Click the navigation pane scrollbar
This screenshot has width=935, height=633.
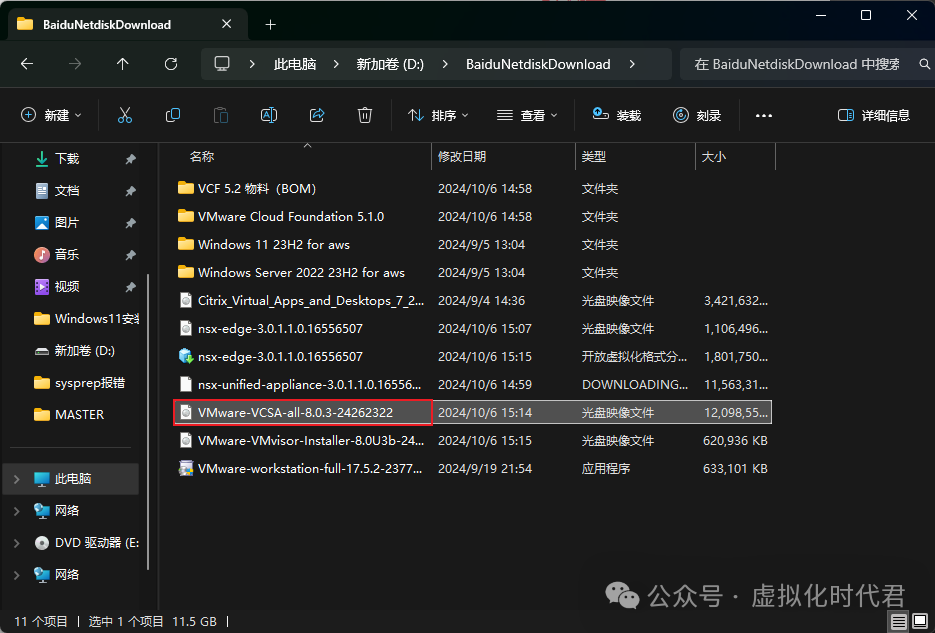click(x=148, y=421)
